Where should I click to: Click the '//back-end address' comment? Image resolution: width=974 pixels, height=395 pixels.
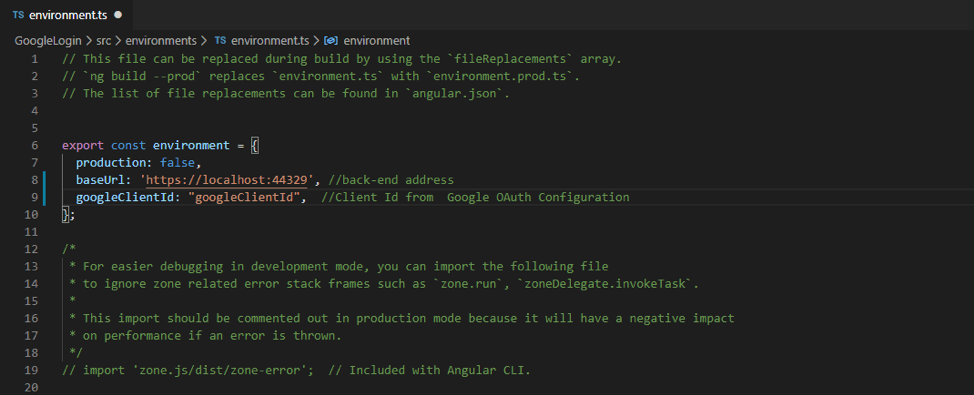[391, 180]
